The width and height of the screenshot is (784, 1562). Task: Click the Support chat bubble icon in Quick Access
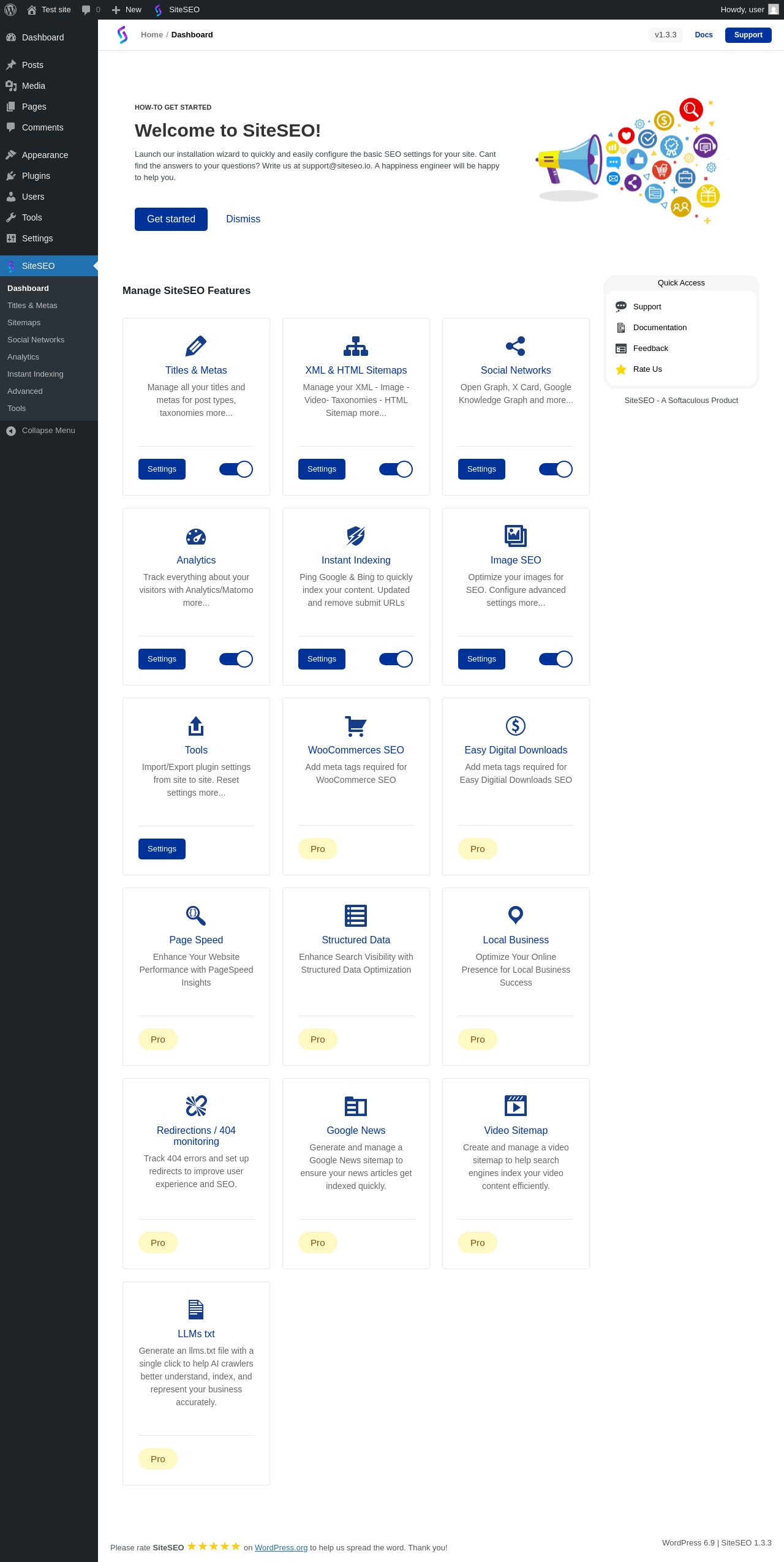tap(621, 306)
